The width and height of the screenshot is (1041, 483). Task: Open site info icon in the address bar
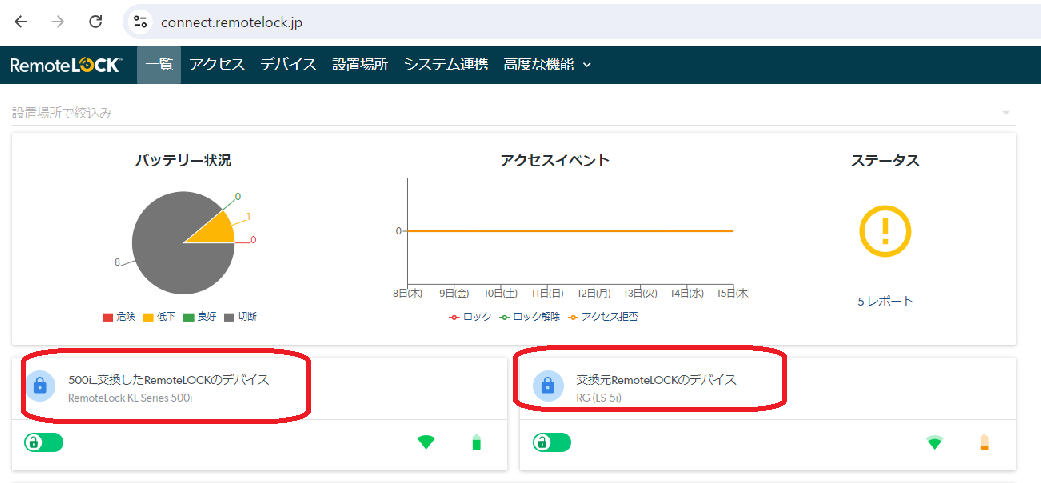point(140,22)
